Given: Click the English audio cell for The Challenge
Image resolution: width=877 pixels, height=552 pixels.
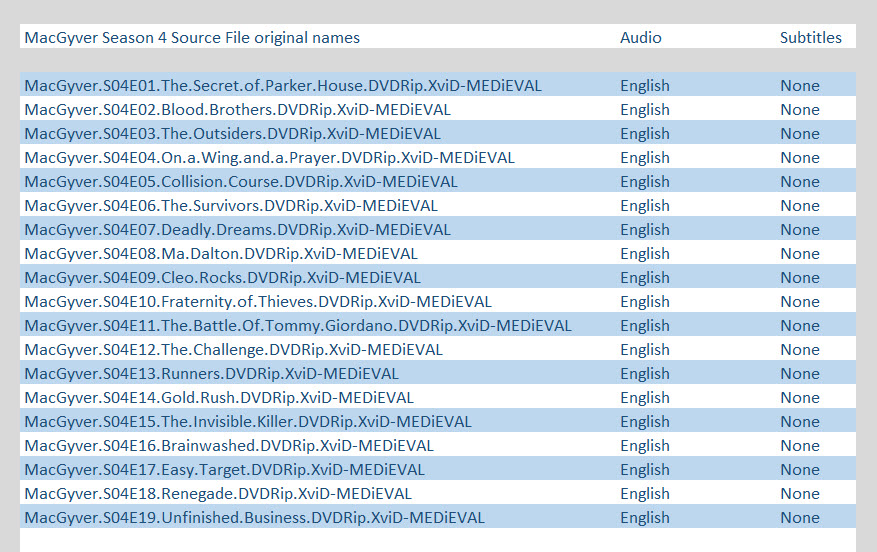Looking at the screenshot, I should (x=645, y=350).
